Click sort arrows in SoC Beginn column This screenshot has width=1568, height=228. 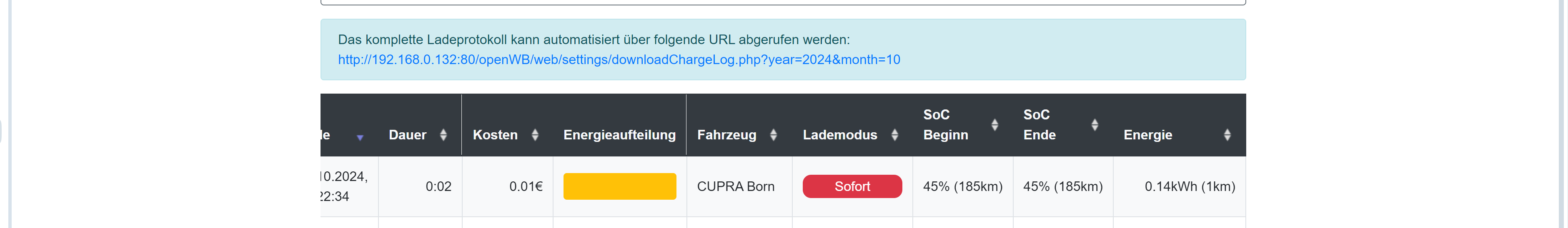coord(994,125)
